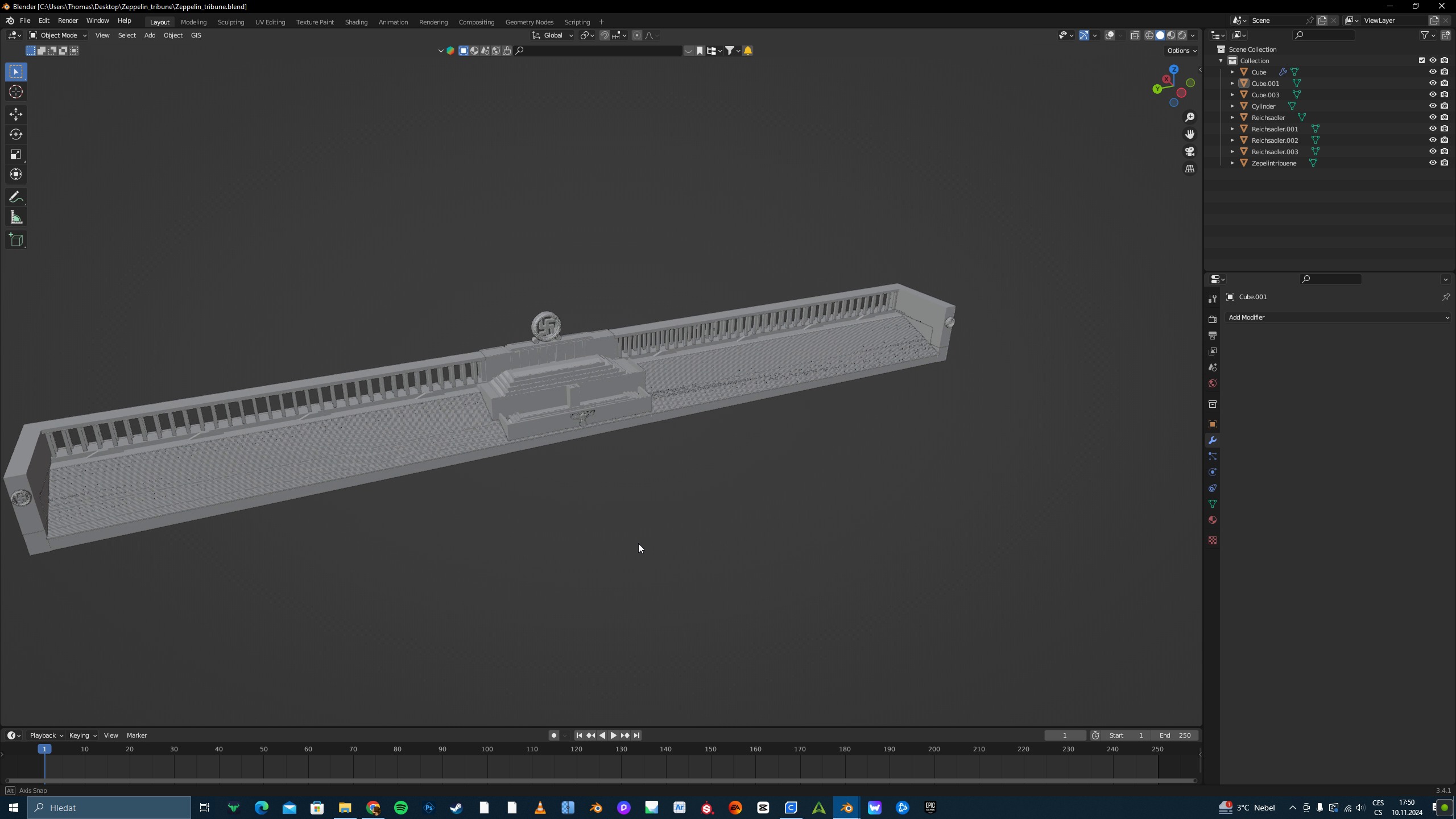Open the Particles properties tab

1213,456
